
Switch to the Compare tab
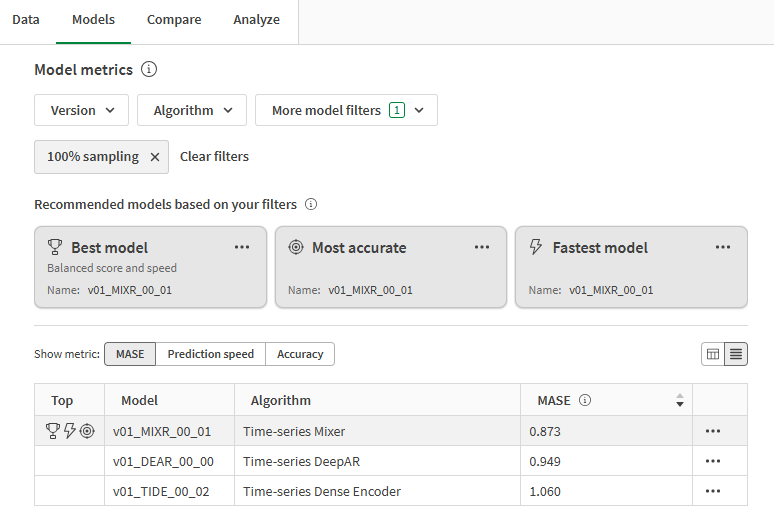click(174, 20)
